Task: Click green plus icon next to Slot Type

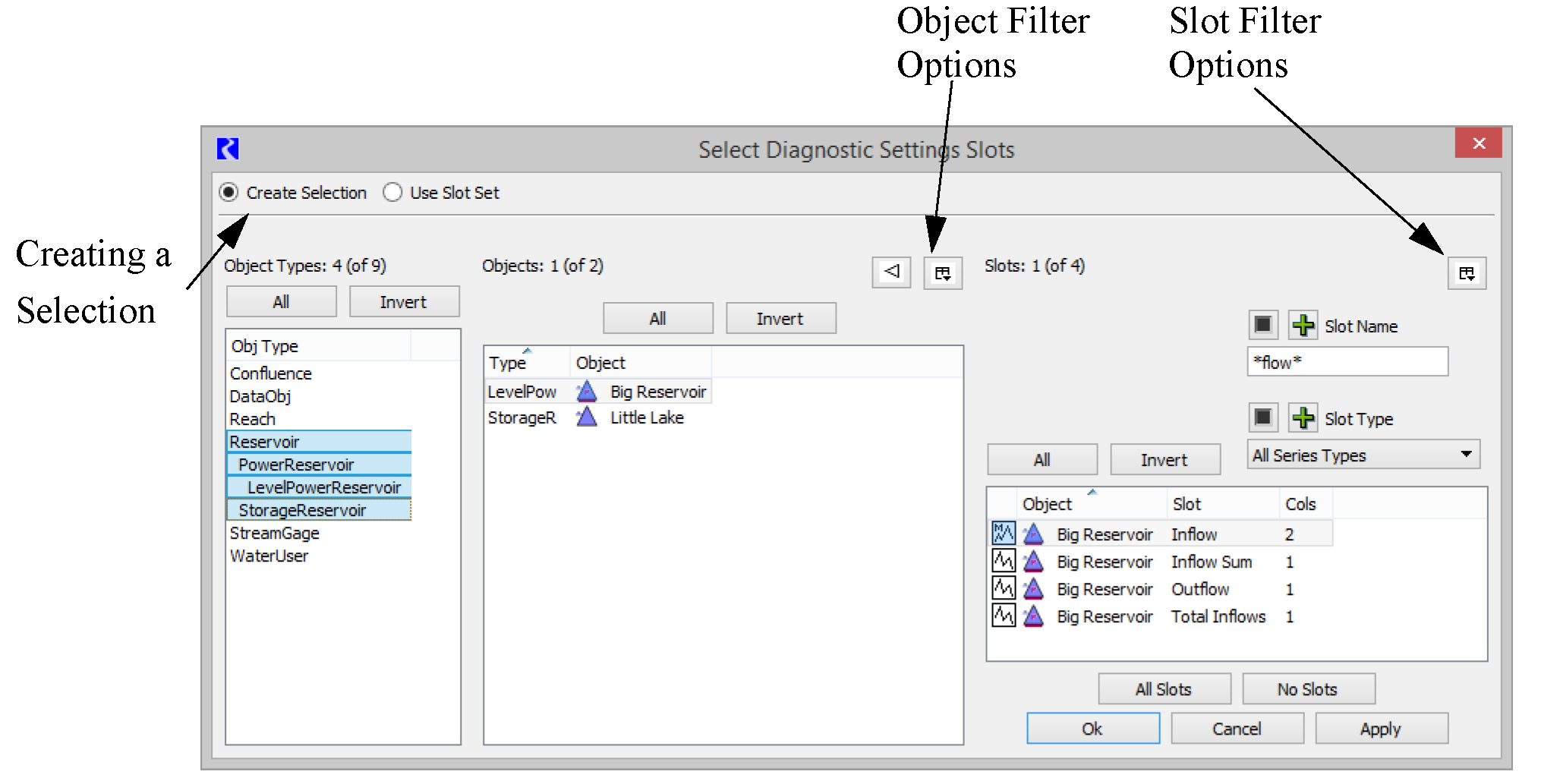Action: (x=1303, y=418)
